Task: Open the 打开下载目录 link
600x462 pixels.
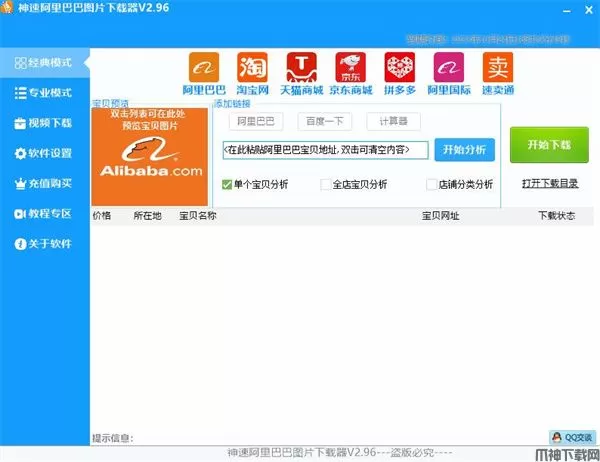Action: pos(549,184)
